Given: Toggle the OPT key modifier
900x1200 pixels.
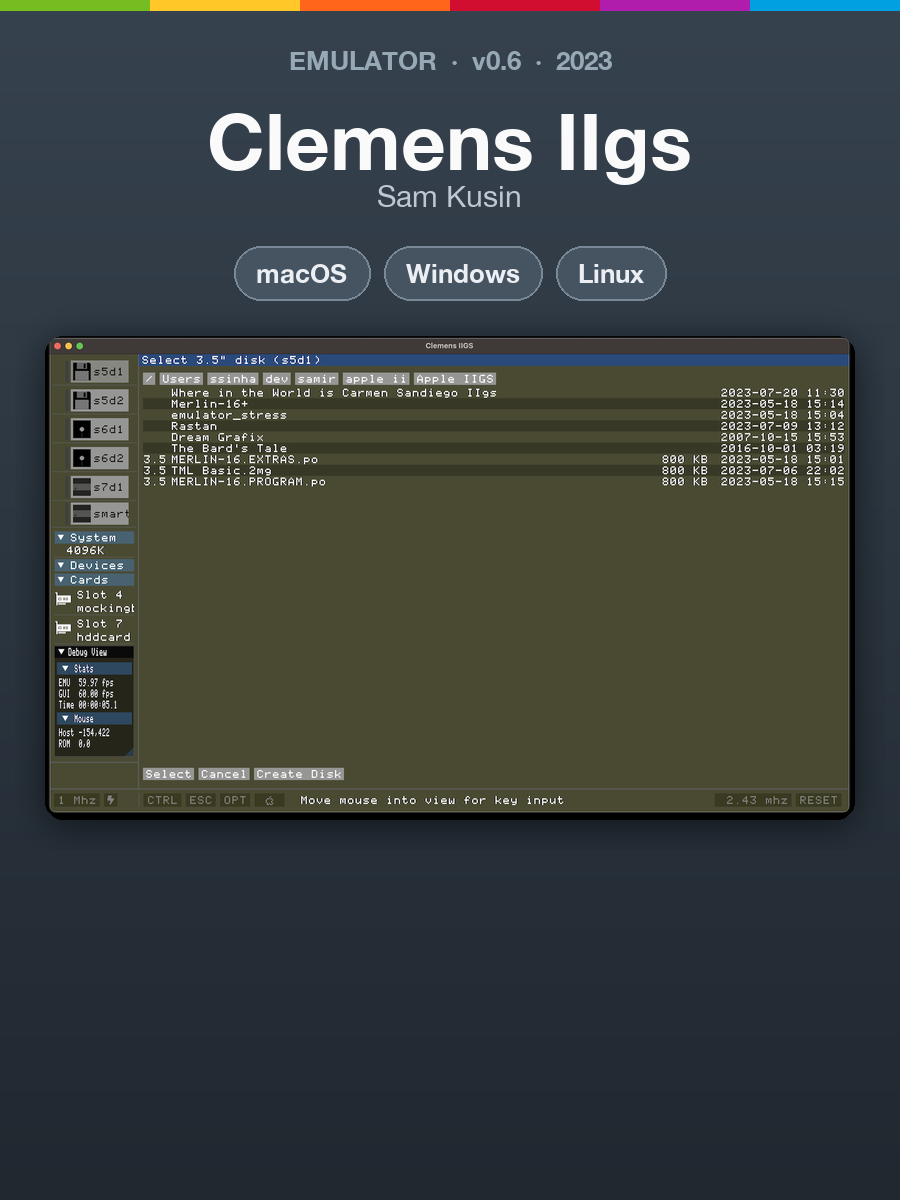Looking at the screenshot, I should point(235,800).
